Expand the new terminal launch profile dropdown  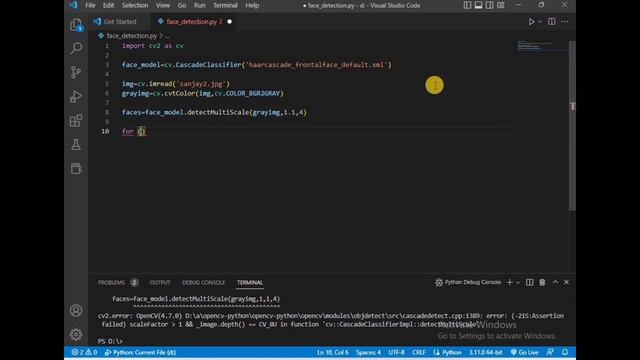[518, 282]
